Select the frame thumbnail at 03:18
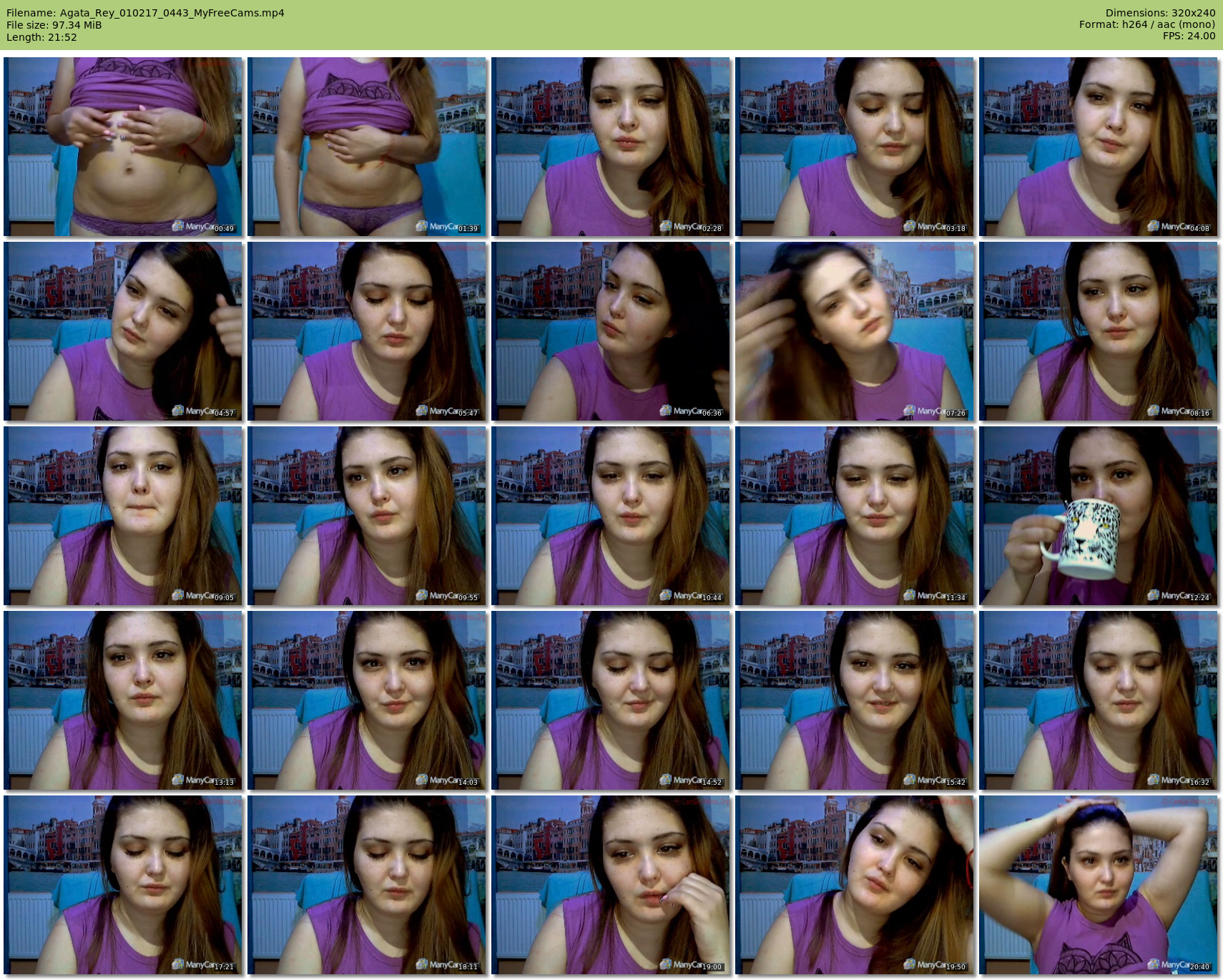The width and height of the screenshot is (1223, 980). (855, 147)
